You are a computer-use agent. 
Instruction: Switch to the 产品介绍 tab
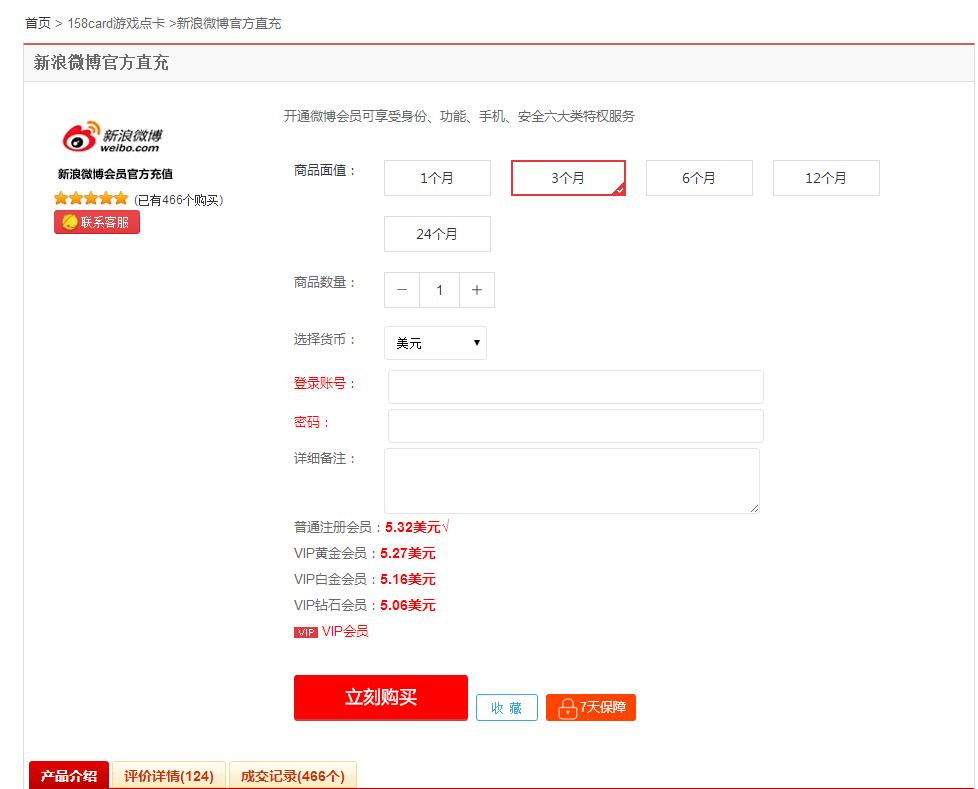click(69, 775)
